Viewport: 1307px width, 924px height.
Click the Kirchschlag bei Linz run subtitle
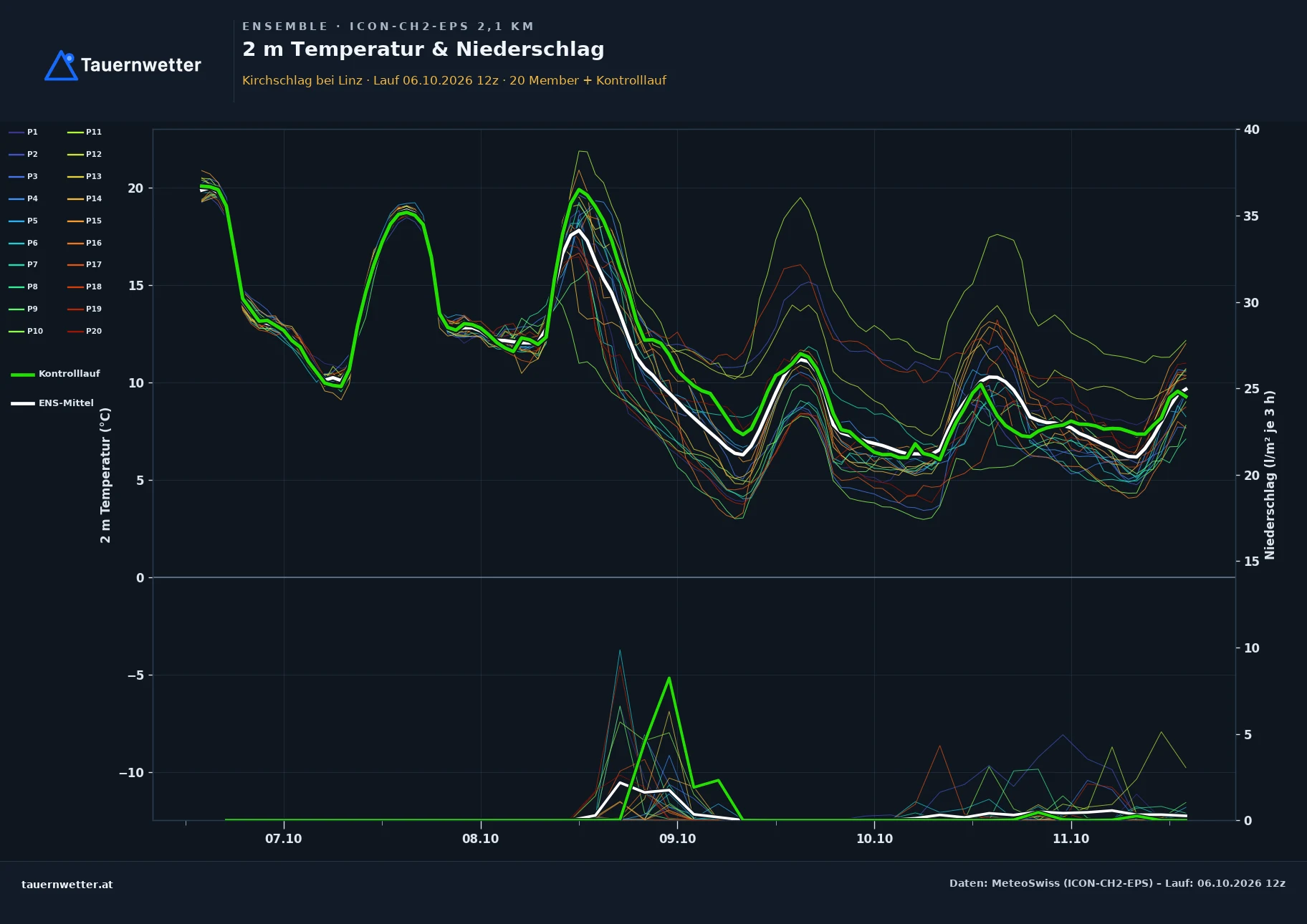[x=454, y=80]
